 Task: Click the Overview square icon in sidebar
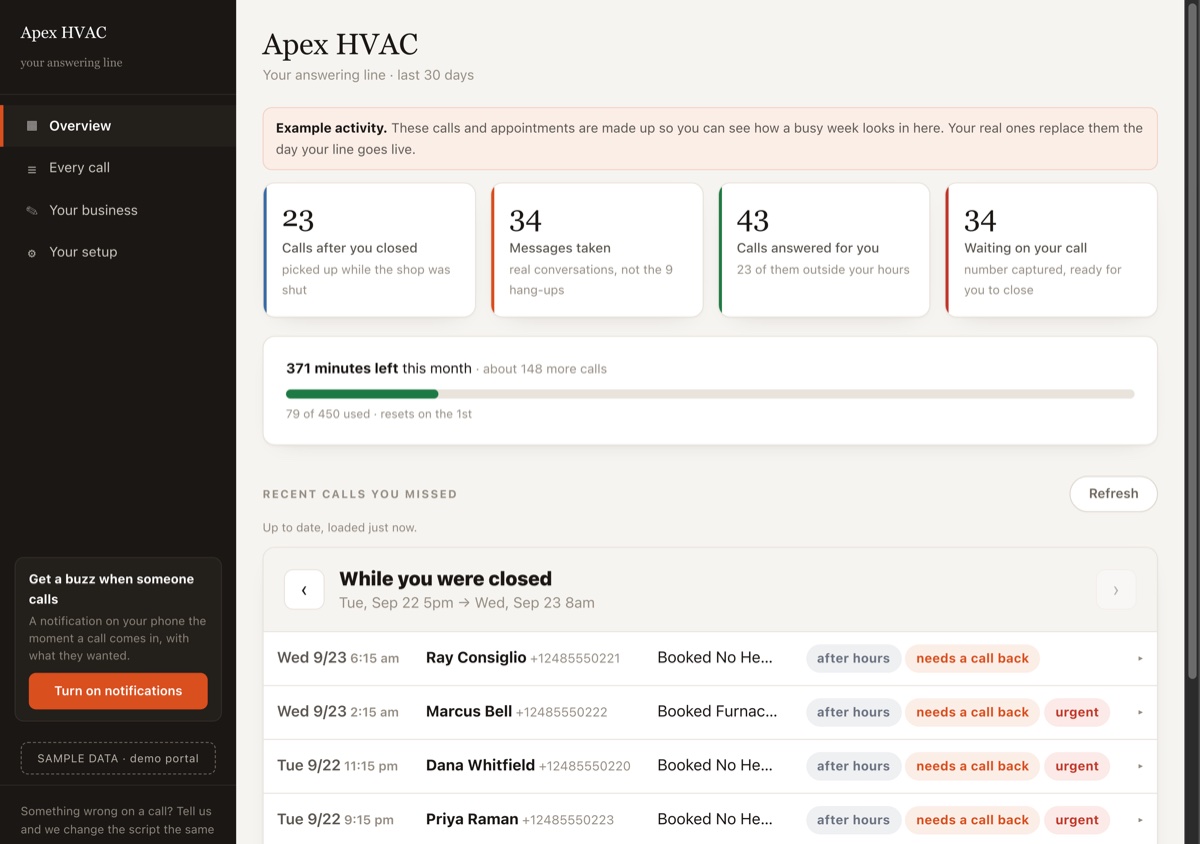[32, 126]
